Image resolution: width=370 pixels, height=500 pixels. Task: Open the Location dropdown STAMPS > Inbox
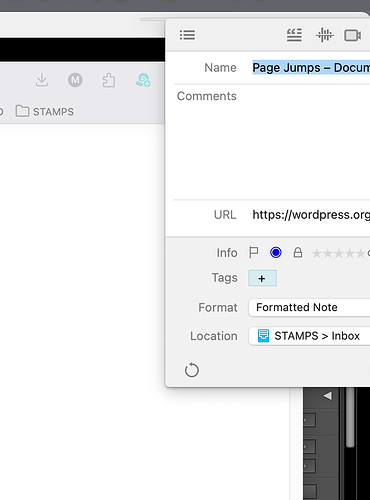point(309,336)
